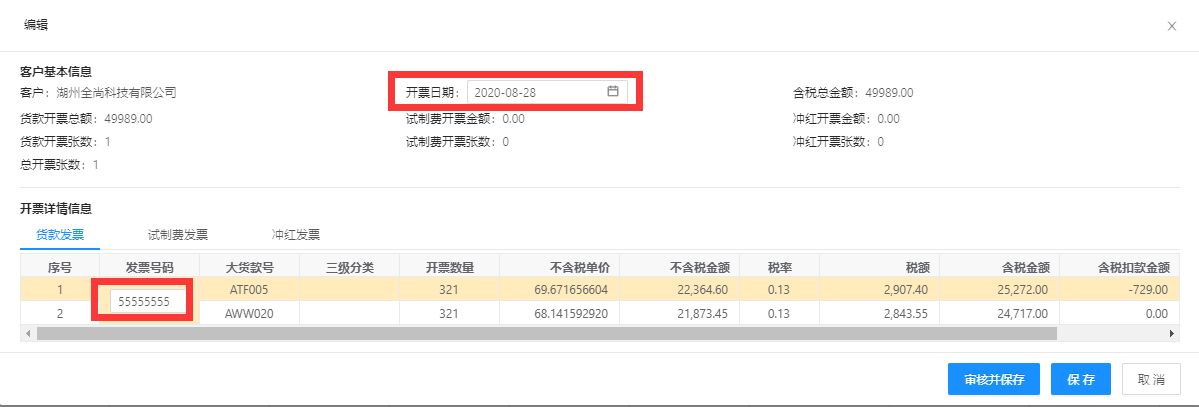Select the row with 大货款号 ATF005
The width and height of the screenshot is (1199, 407).
[249, 289]
